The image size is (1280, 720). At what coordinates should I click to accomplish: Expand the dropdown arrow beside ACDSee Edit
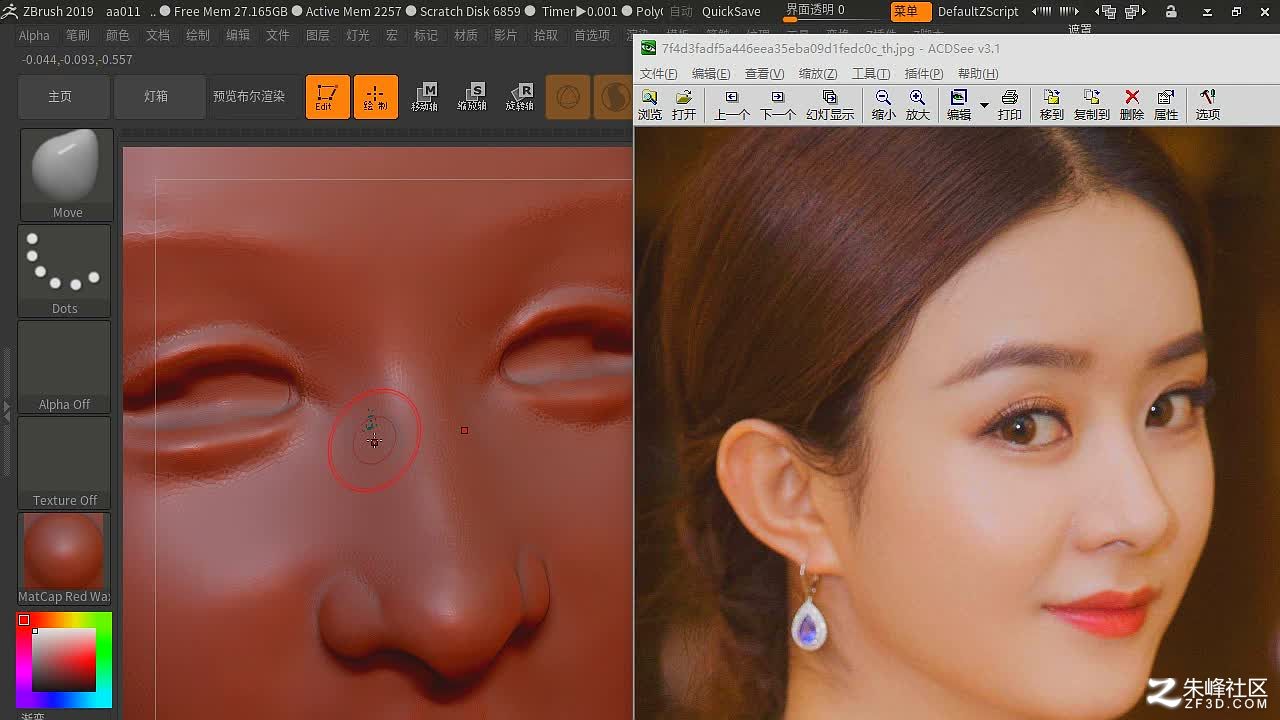(984, 105)
